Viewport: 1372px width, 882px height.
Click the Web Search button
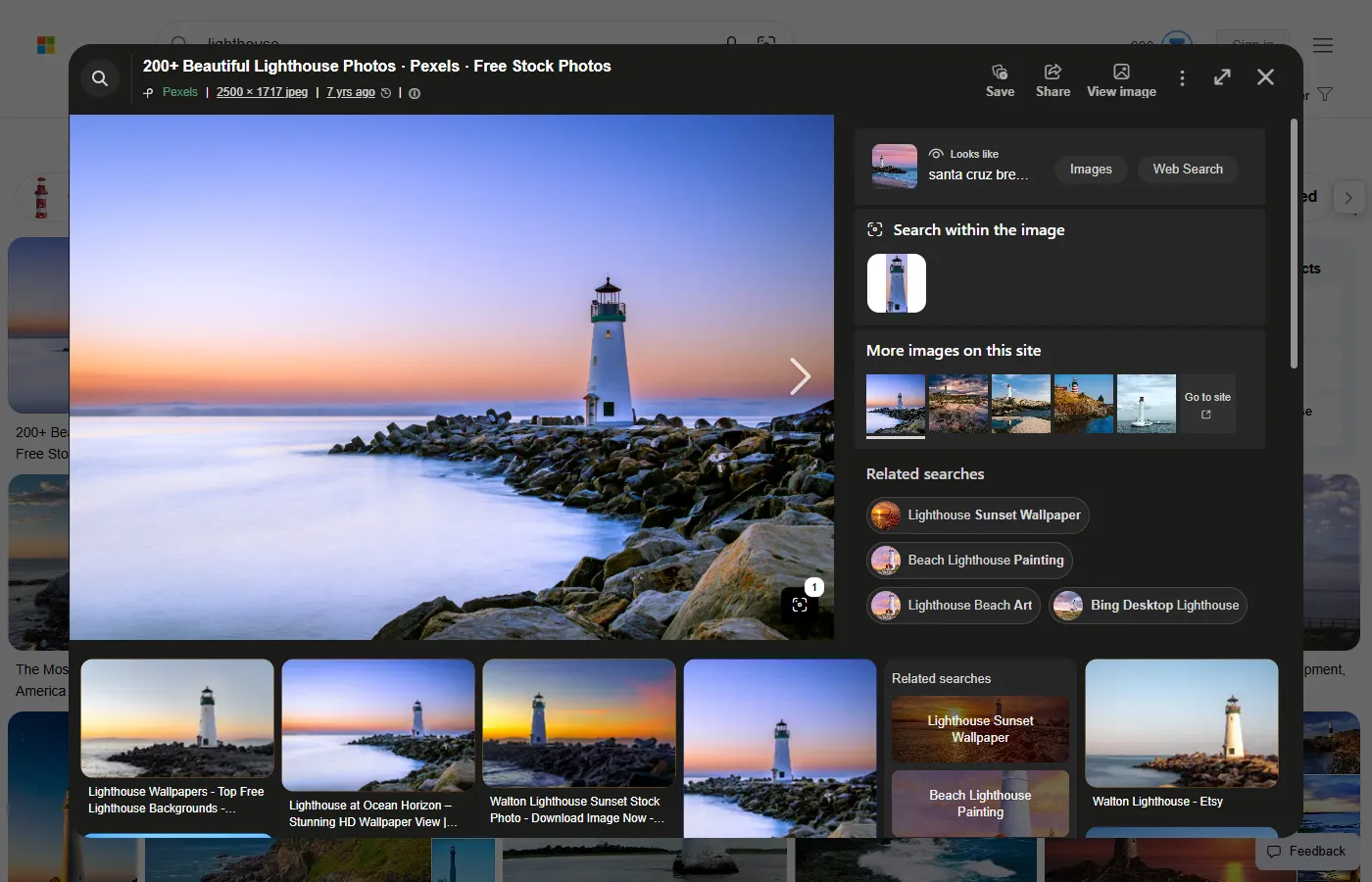click(1188, 170)
